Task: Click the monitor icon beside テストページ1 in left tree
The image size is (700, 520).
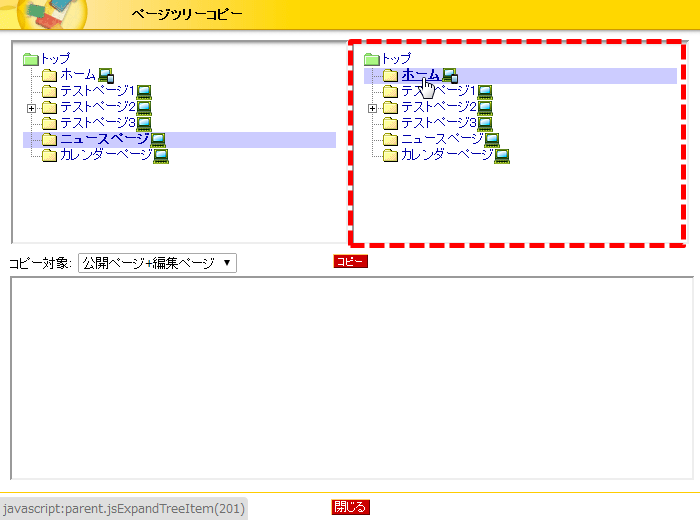Action: tap(144, 92)
